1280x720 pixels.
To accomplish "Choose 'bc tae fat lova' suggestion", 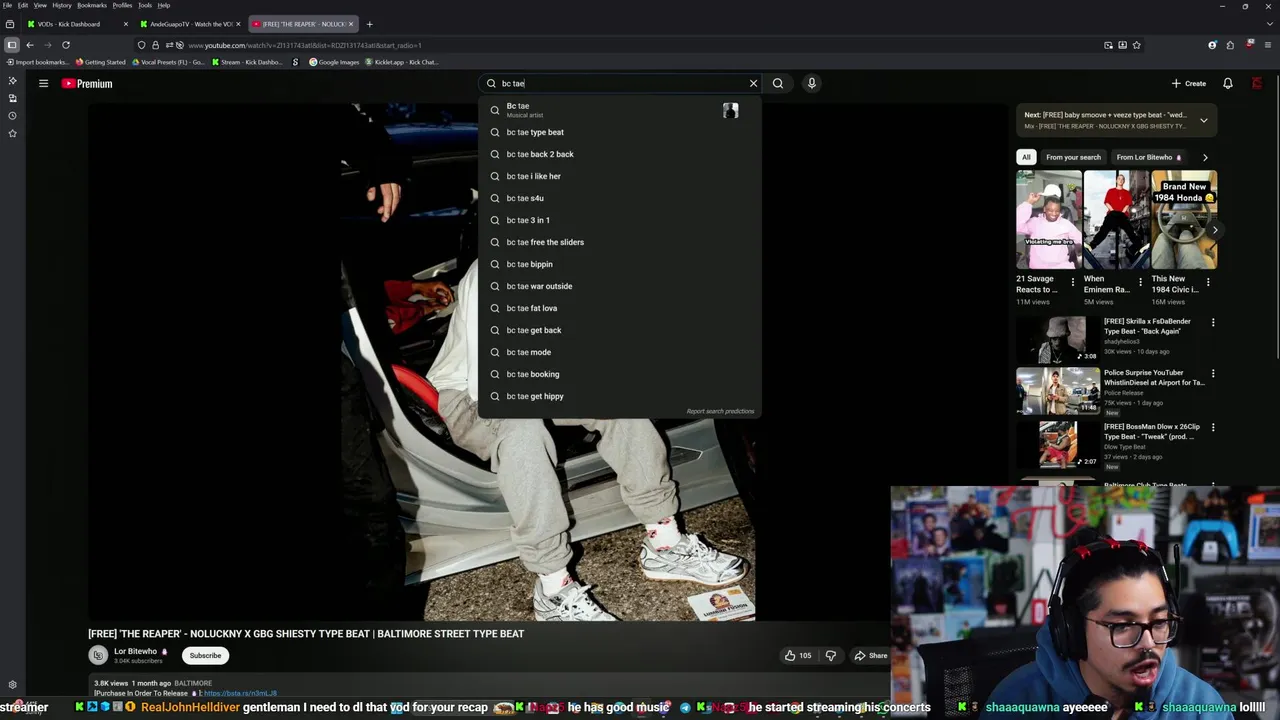I will pos(620,308).
